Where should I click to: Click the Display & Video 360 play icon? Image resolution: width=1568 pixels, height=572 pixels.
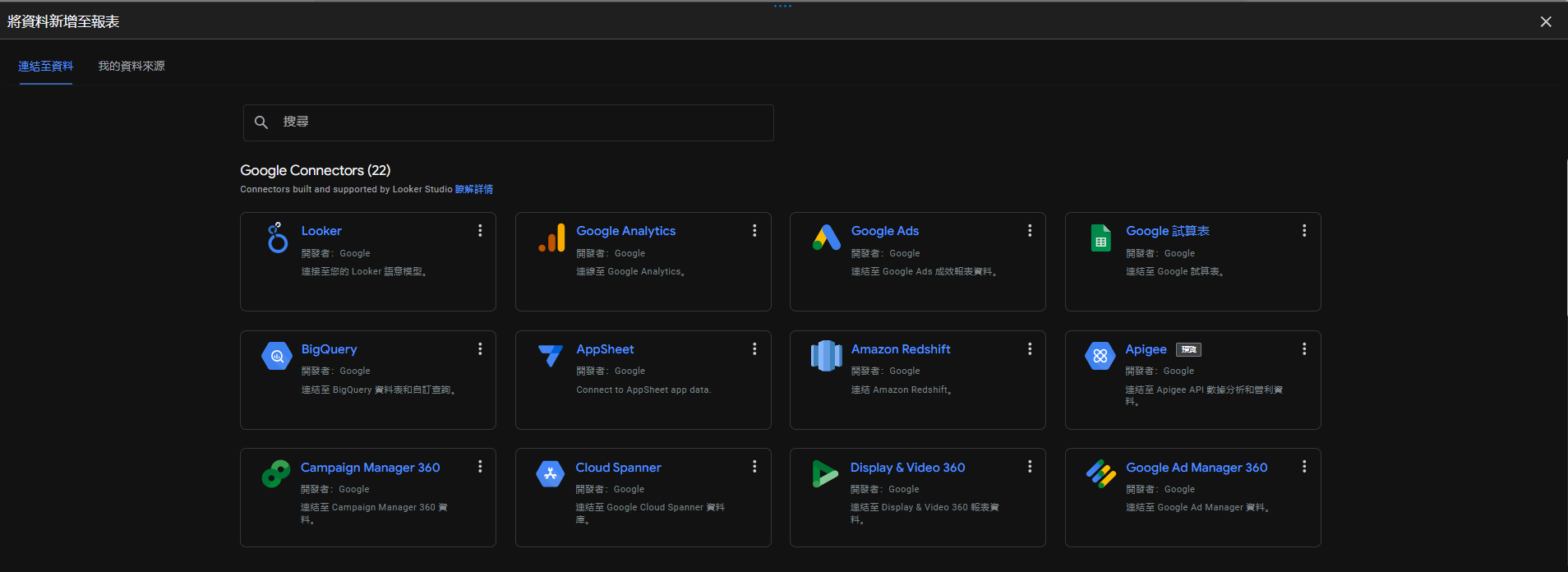(x=825, y=473)
